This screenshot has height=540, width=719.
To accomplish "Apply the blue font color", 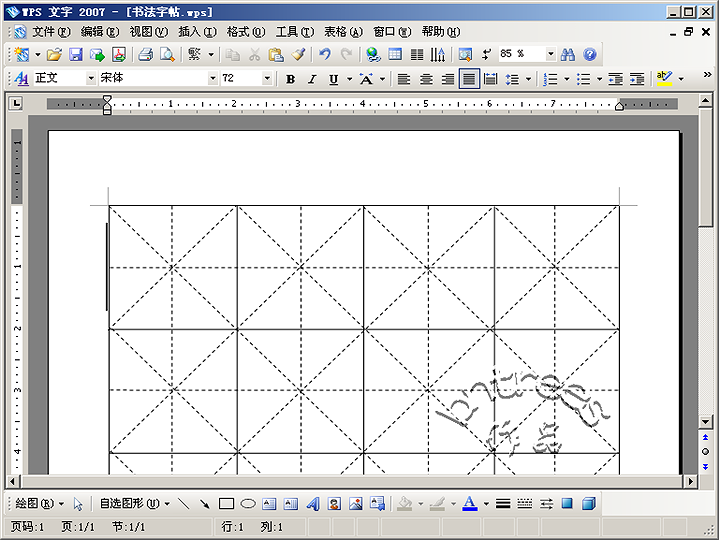I will click(x=470, y=504).
